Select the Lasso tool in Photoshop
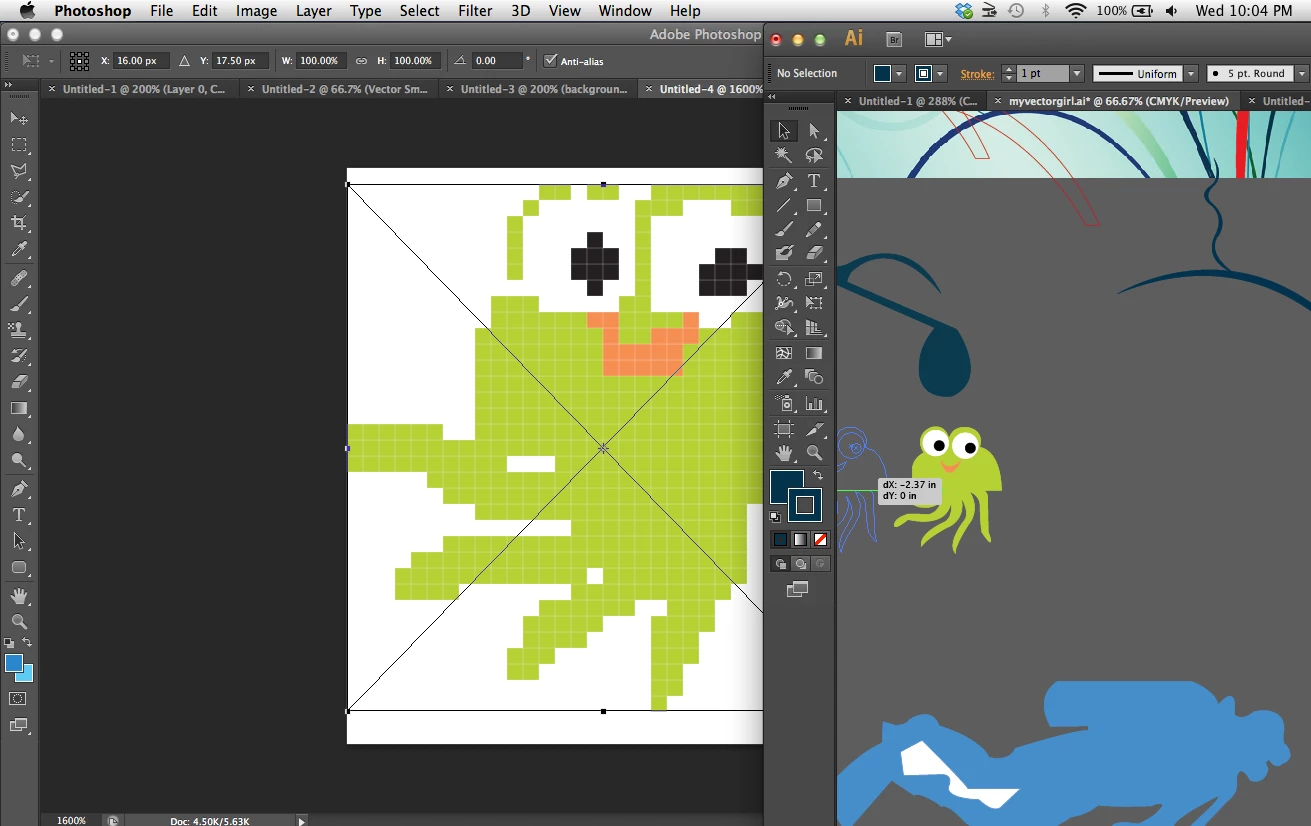The height and width of the screenshot is (826, 1311). [19, 171]
